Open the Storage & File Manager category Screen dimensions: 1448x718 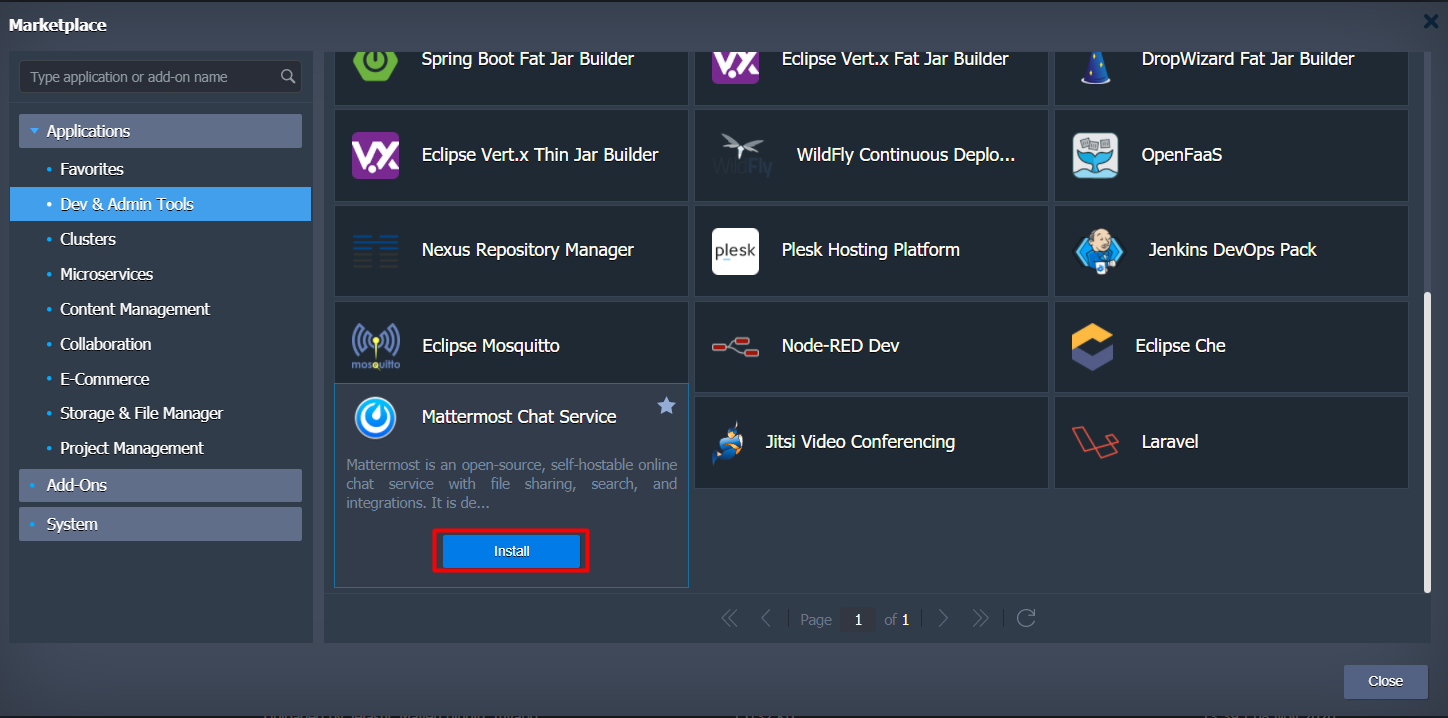141,413
